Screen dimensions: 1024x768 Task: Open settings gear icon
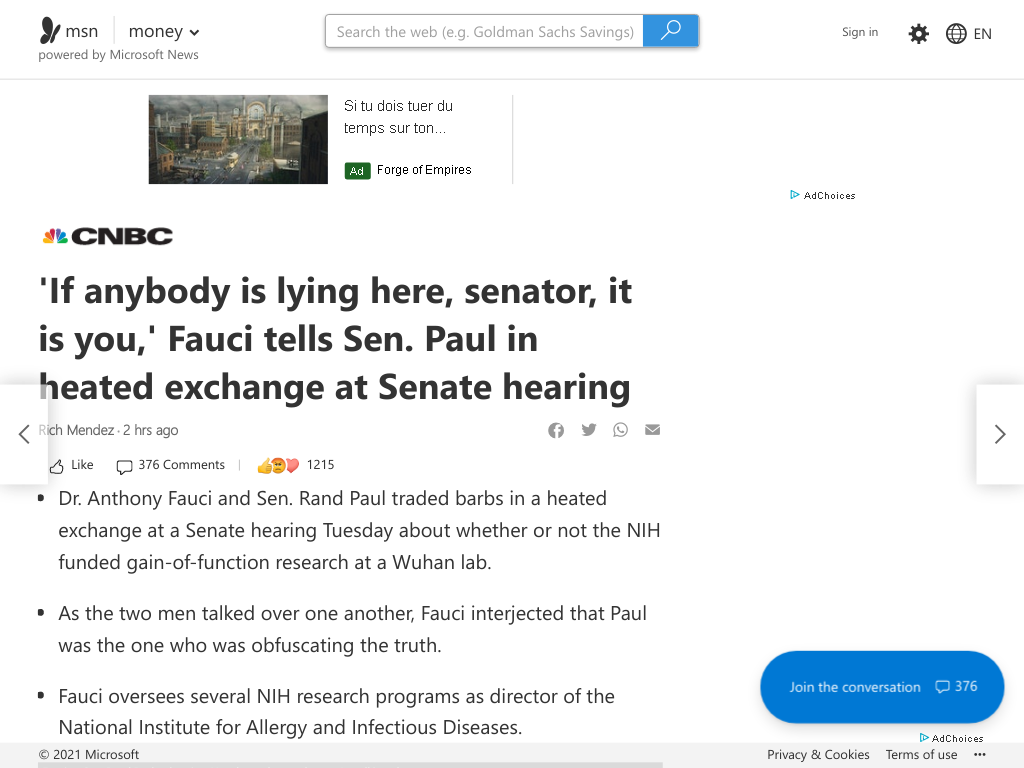point(918,33)
